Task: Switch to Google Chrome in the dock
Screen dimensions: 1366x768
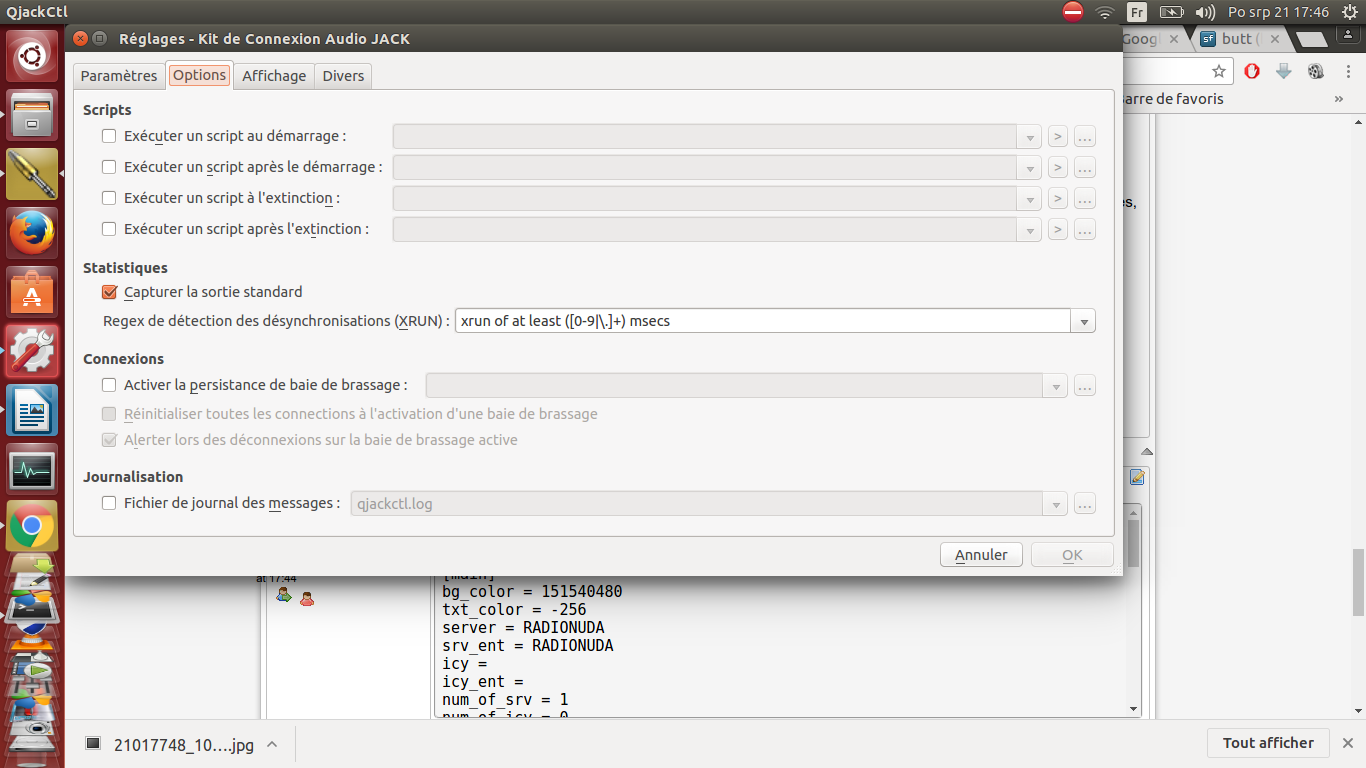Action: [33, 526]
